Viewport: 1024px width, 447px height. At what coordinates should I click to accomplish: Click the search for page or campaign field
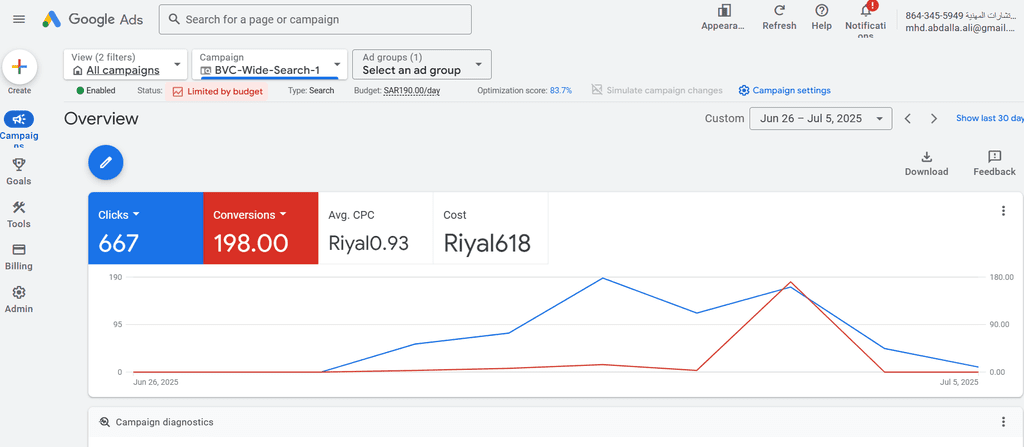click(315, 19)
